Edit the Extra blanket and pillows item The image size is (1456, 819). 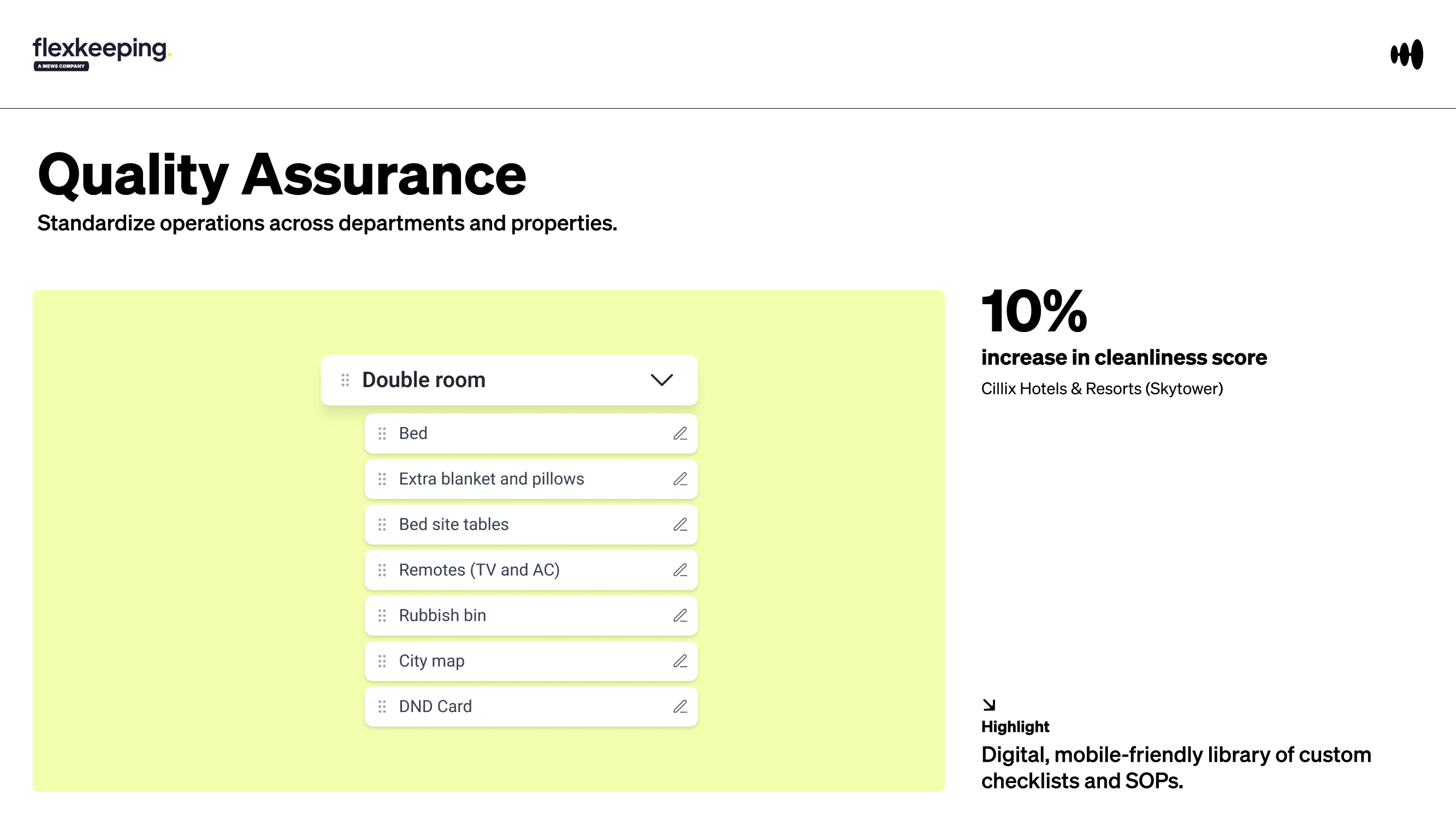[x=680, y=479]
